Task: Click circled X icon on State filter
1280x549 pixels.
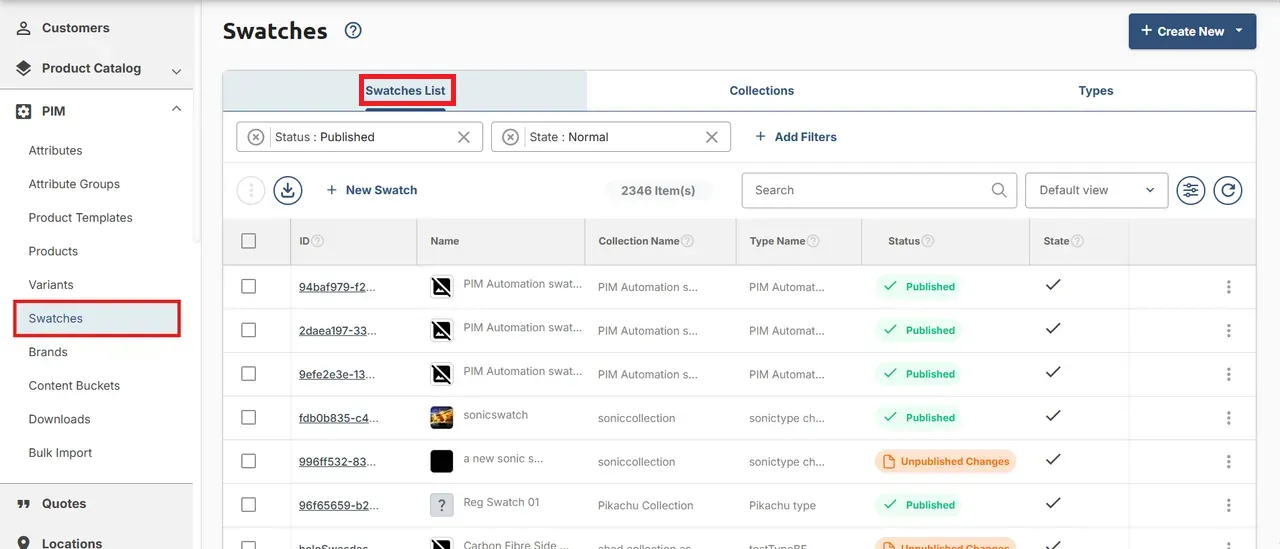Action: pyautogui.click(x=511, y=137)
